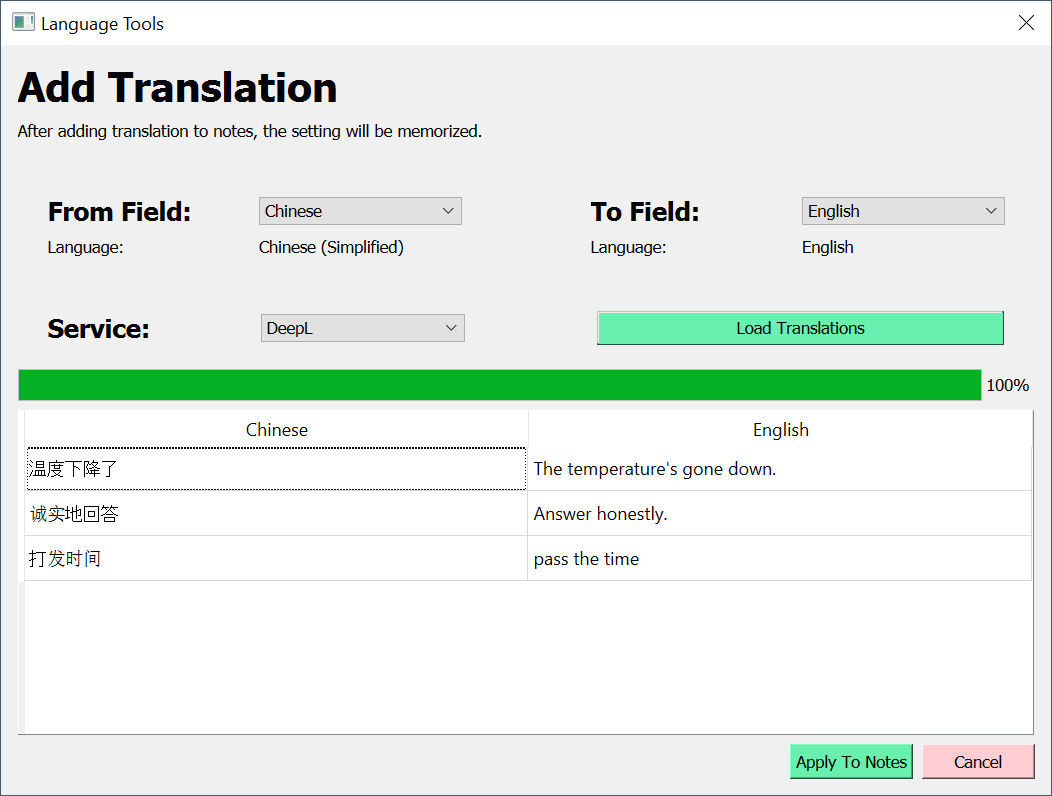
Task: Click the "pass the time" translation cell
Action: pyautogui.click(x=780, y=559)
